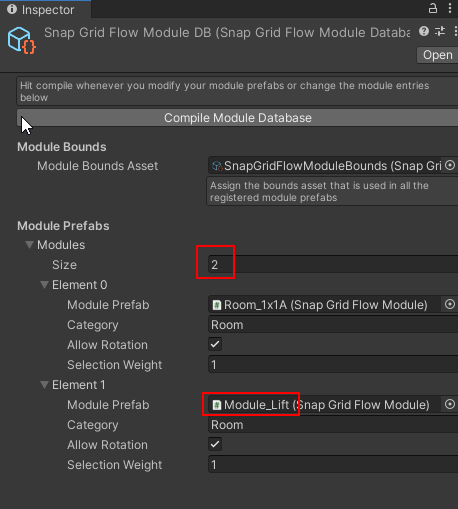The image size is (458, 509).
Task: Open object picker for Room_1x1A prefab
Action: (x=450, y=304)
